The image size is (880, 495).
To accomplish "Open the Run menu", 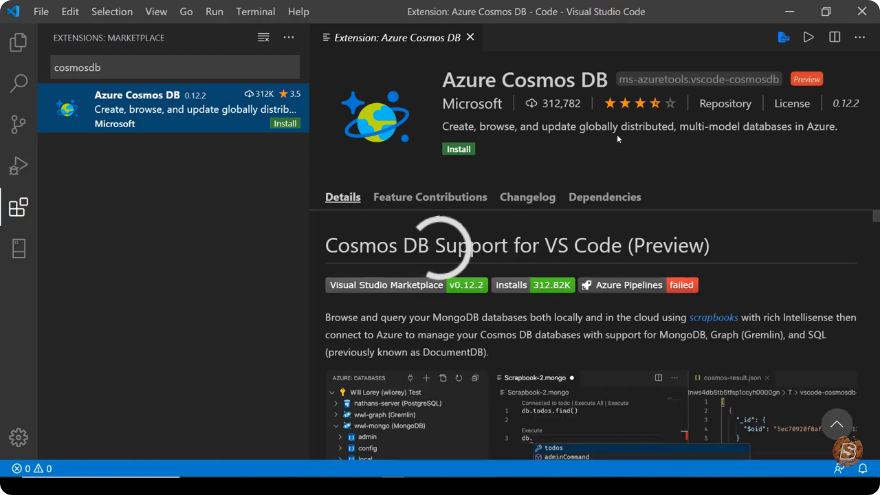I will [214, 11].
